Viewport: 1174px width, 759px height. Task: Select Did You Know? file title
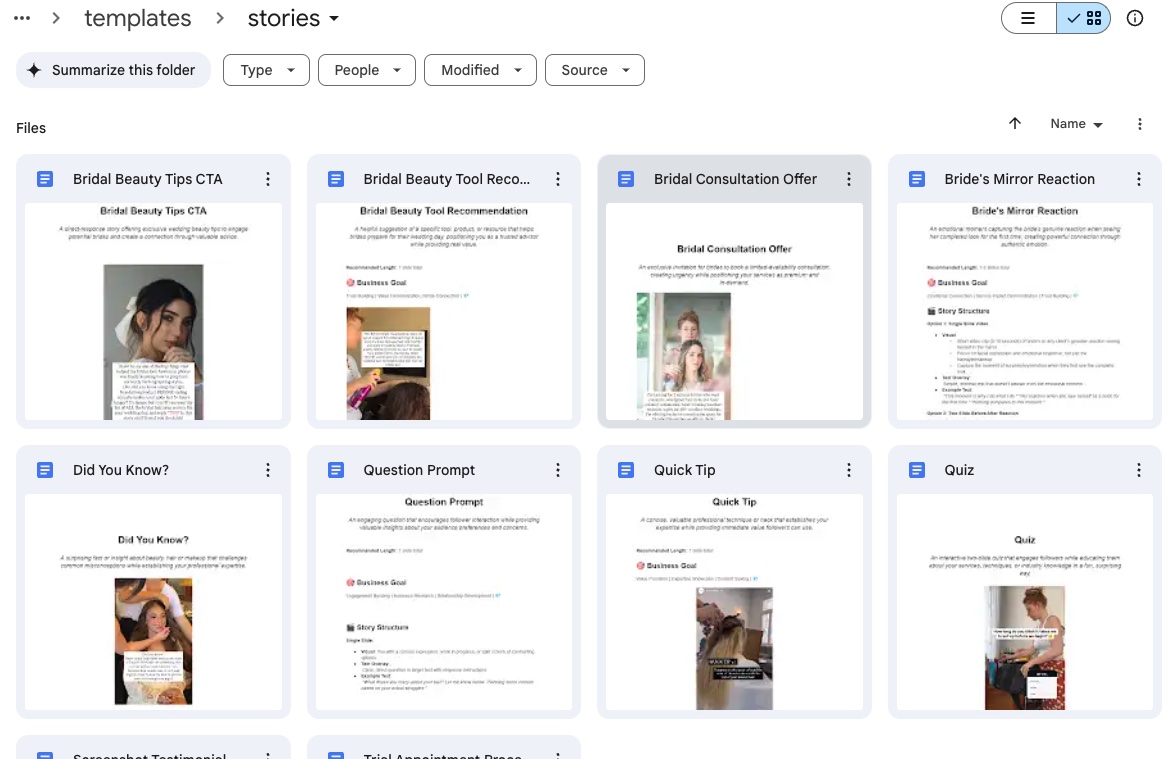click(121, 469)
